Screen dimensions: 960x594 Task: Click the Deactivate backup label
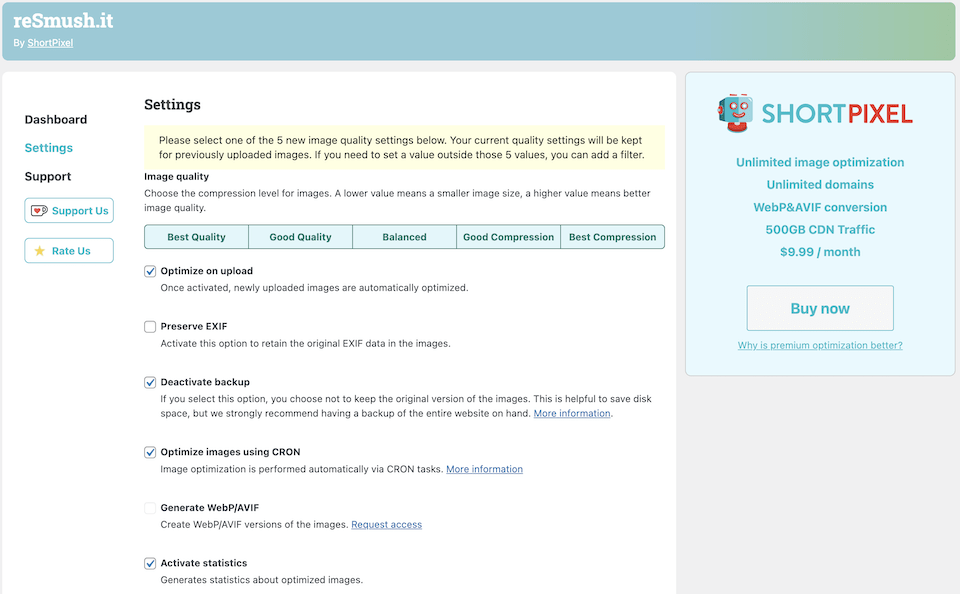[205, 382]
